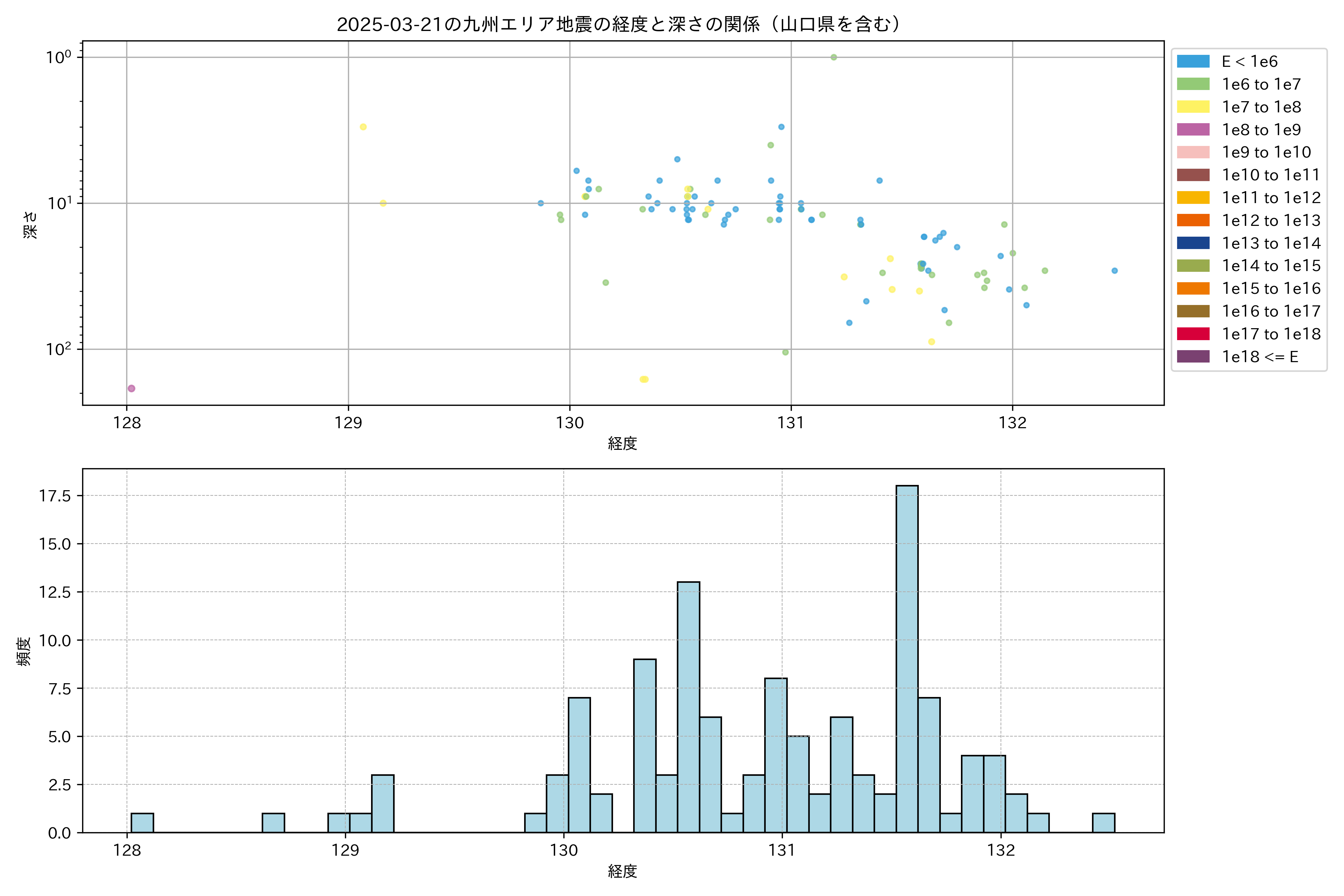Click the yellow 1e7 to 1e8 legend swatch

click(x=1192, y=107)
